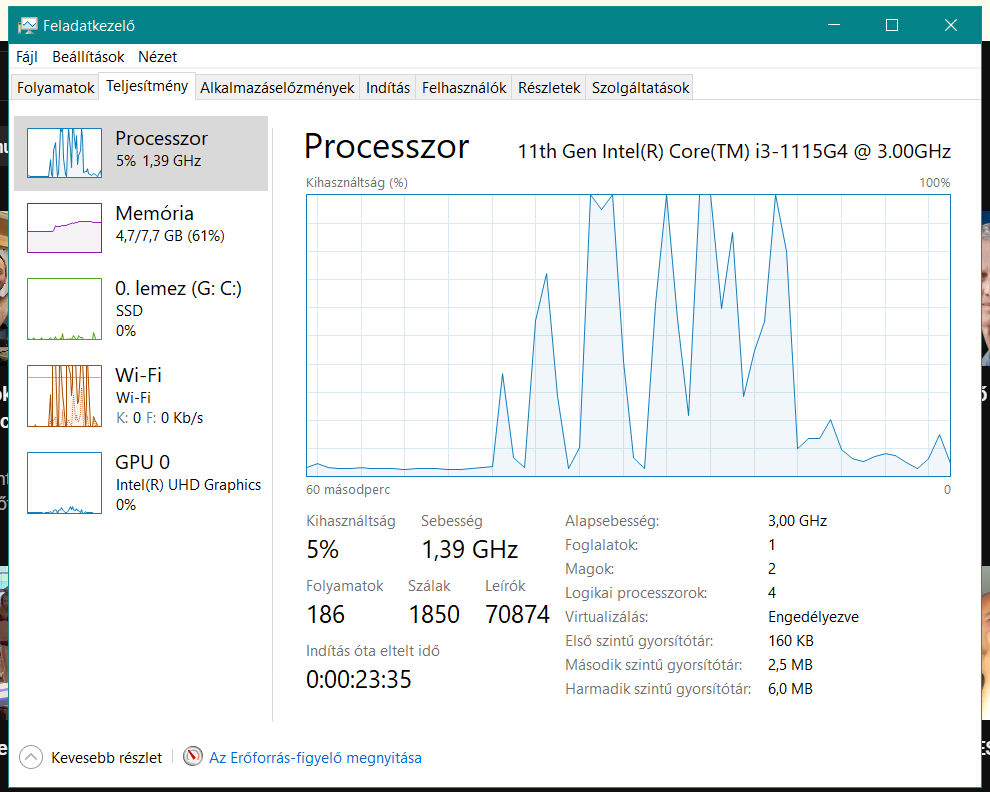990x792 pixels.
Task: Open Az Erőforrás-figyelő megnyitása link
Action: pyautogui.click(x=315, y=757)
